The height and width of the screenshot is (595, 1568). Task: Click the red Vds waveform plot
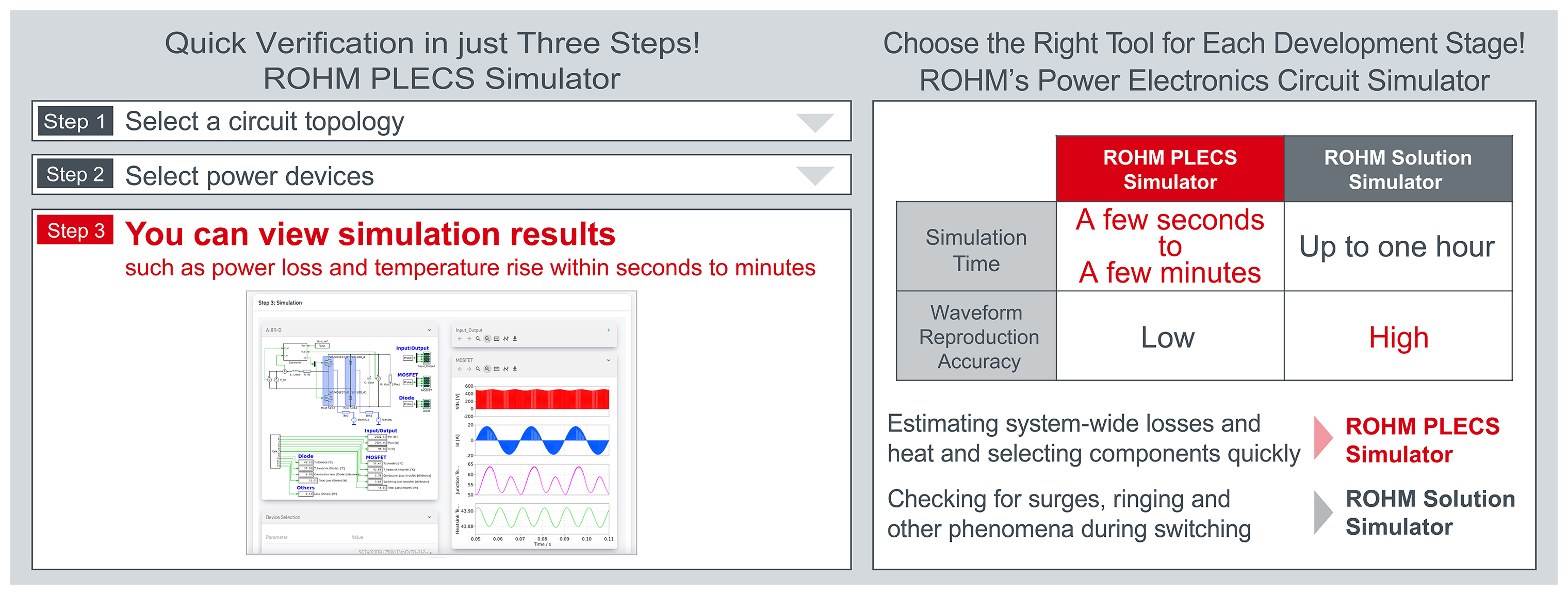542,399
